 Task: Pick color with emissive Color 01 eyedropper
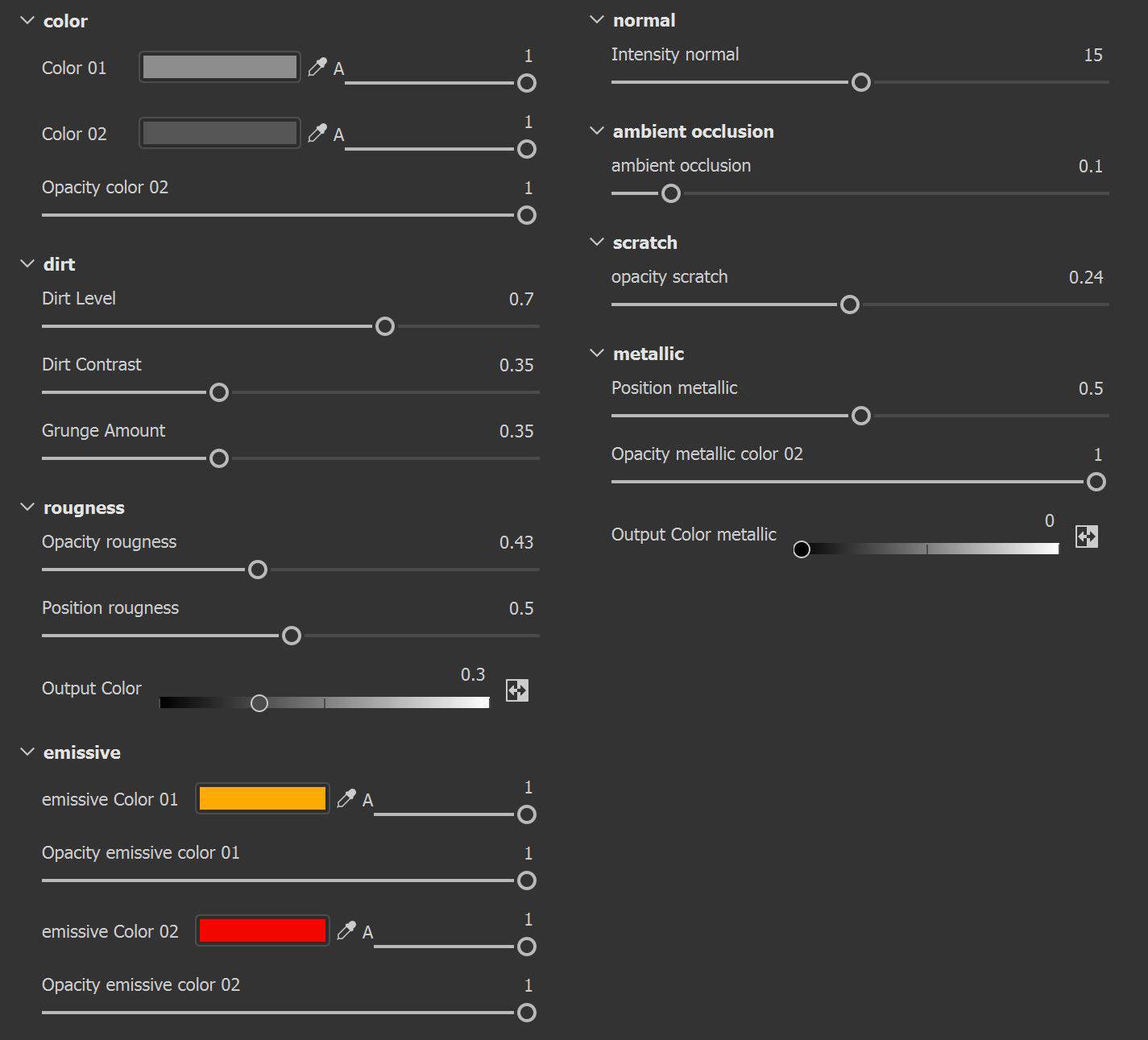(346, 798)
